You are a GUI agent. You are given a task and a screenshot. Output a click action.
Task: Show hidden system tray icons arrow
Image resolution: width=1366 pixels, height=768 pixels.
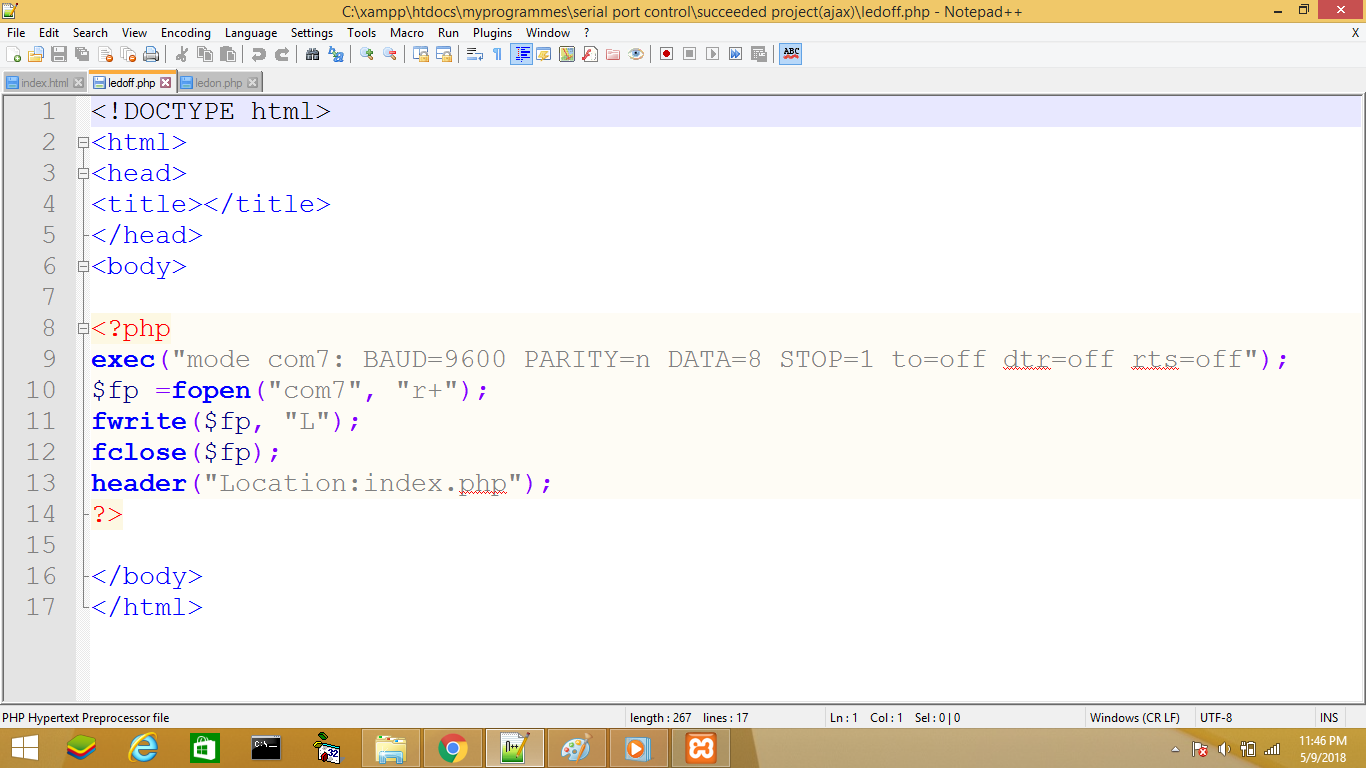pos(1175,749)
